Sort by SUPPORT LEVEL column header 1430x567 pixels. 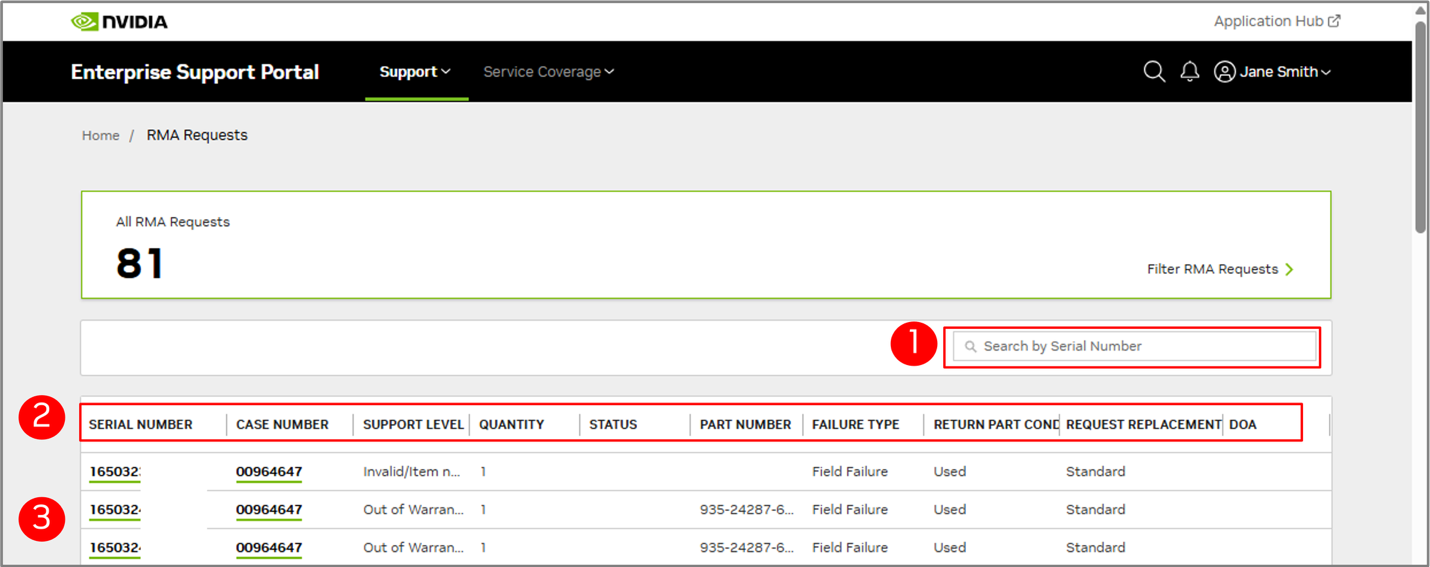tap(413, 424)
